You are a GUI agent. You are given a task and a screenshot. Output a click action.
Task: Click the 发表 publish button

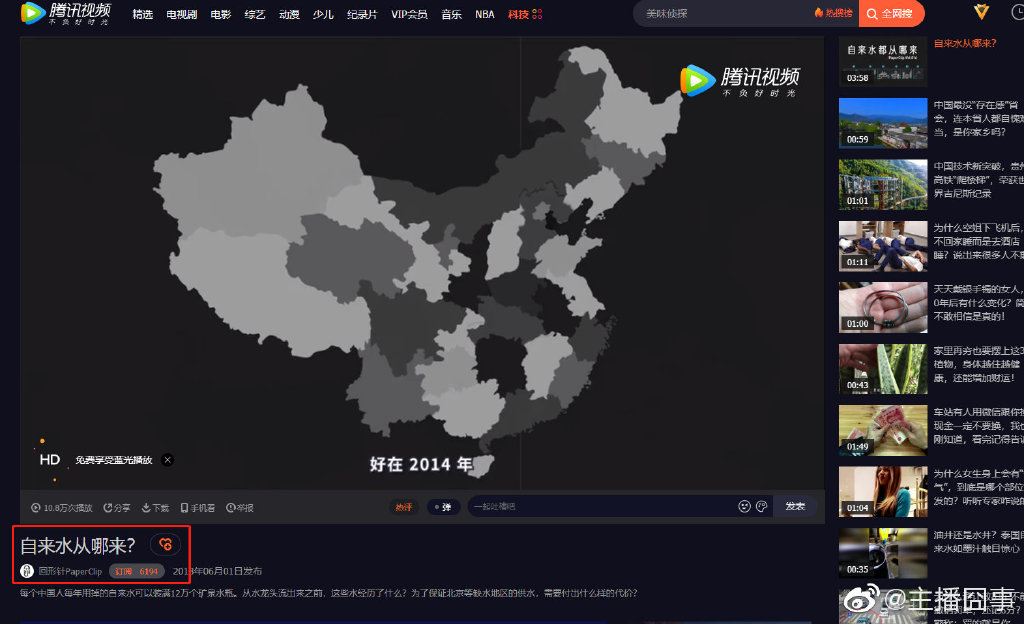click(795, 507)
